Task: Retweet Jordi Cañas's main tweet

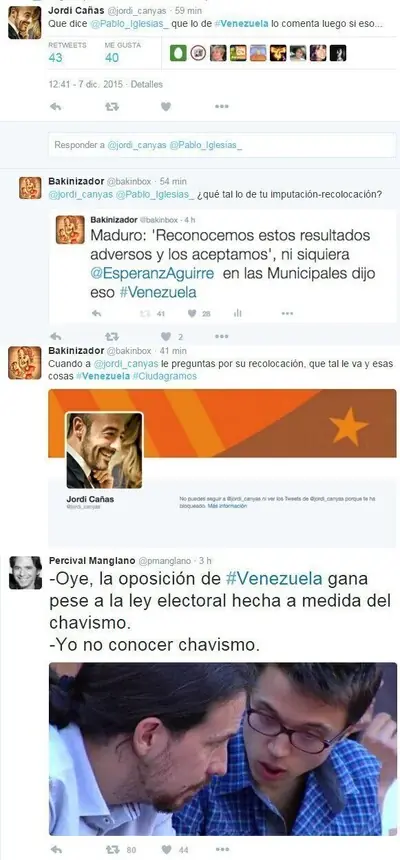Action: (x=111, y=107)
